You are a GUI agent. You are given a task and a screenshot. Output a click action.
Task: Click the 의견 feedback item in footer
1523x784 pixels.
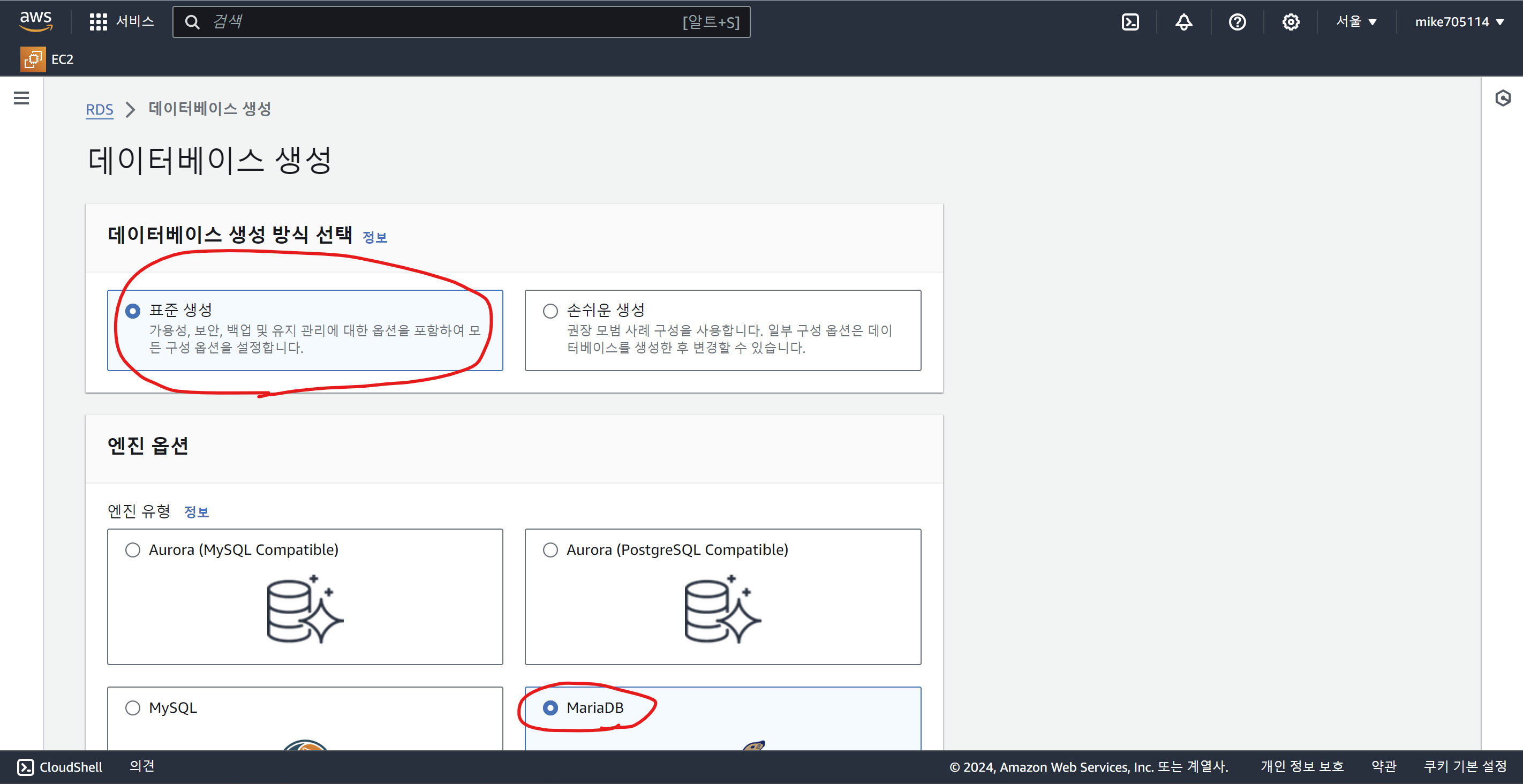click(142, 766)
